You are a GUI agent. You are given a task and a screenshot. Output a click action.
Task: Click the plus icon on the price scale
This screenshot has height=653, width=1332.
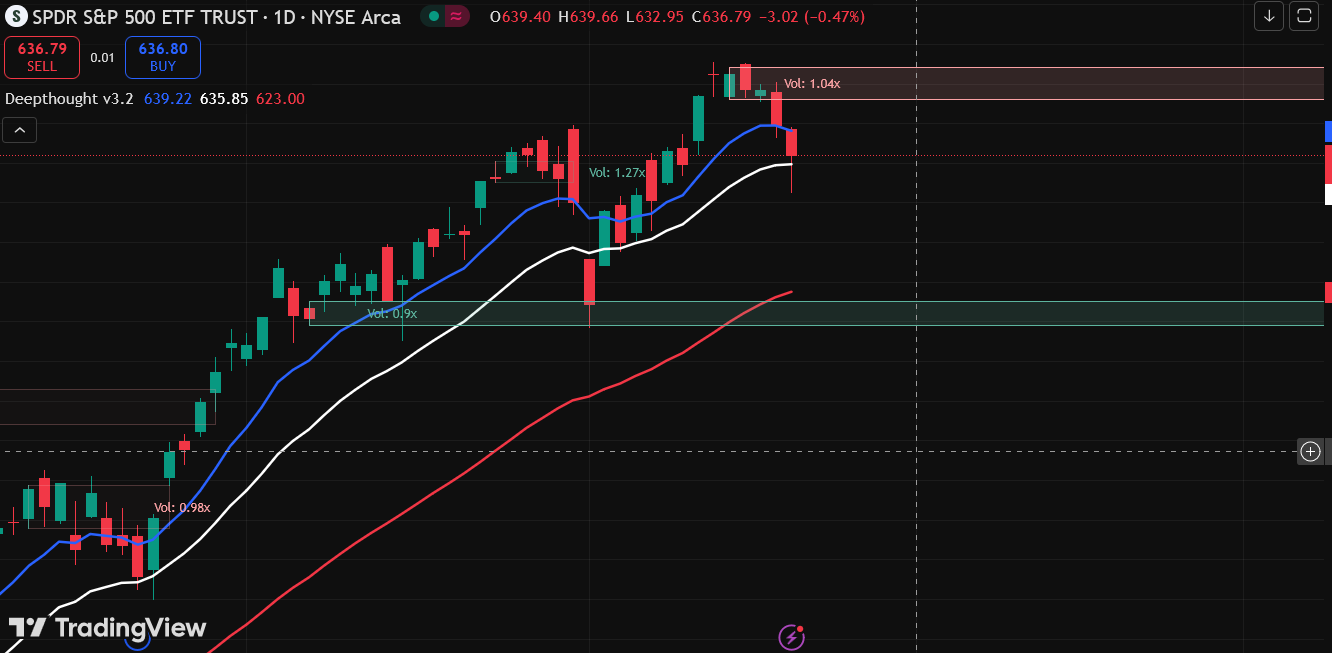coord(1310,451)
